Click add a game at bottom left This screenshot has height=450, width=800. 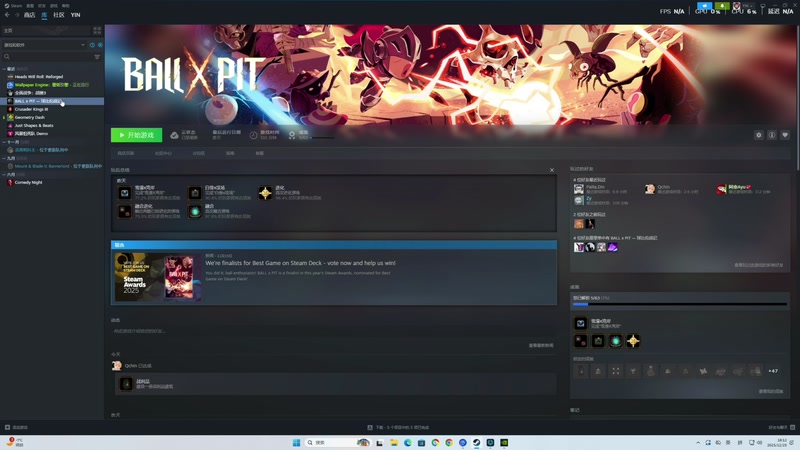point(16,428)
